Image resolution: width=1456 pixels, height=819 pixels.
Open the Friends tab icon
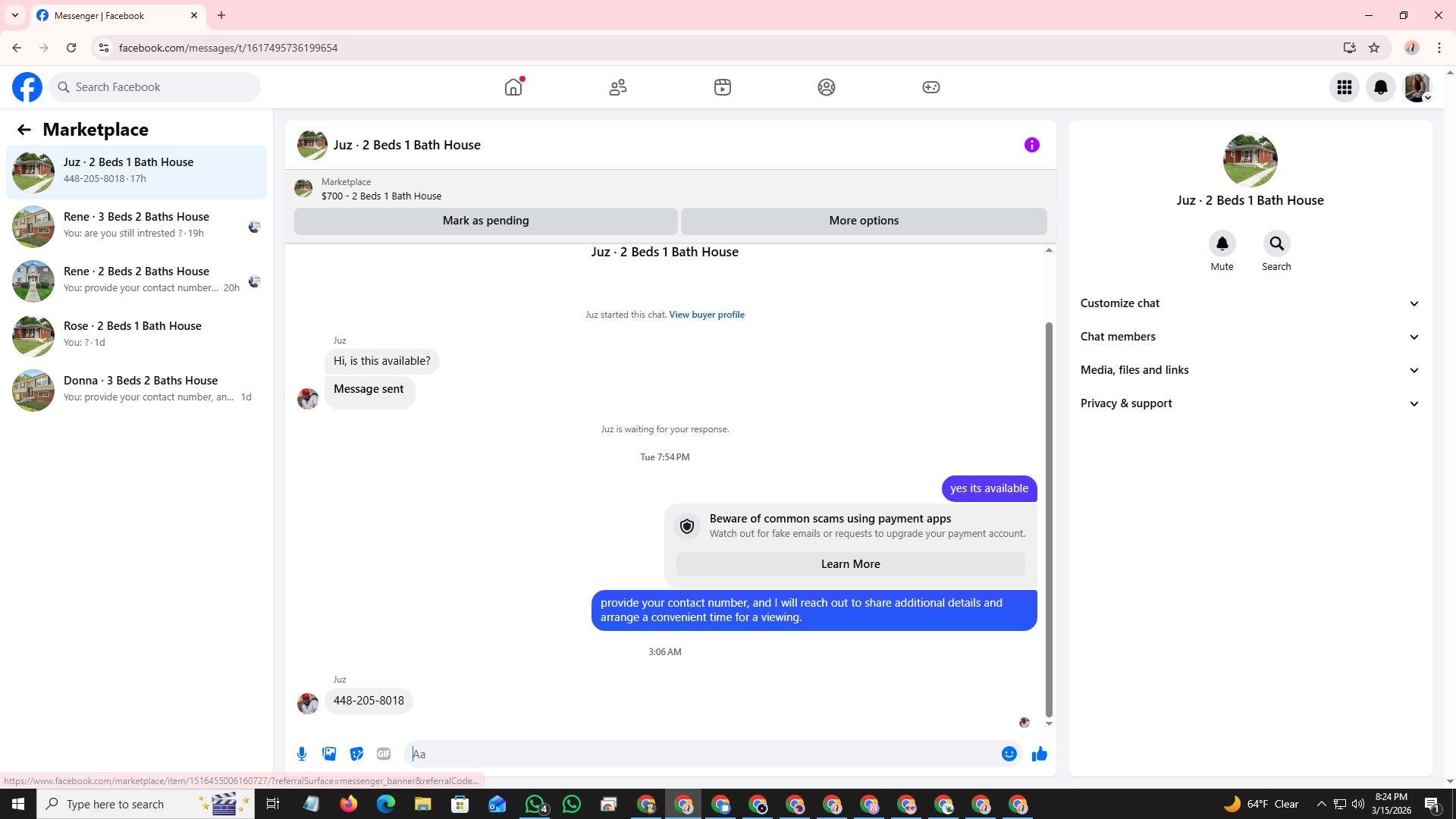click(x=618, y=87)
